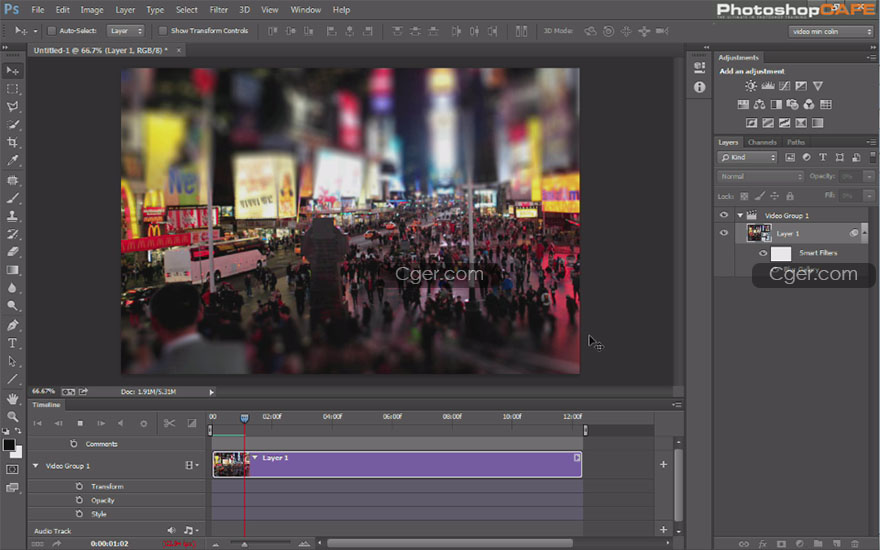
Task: Click the Layer 1 clip motion button
Action: [576, 458]
